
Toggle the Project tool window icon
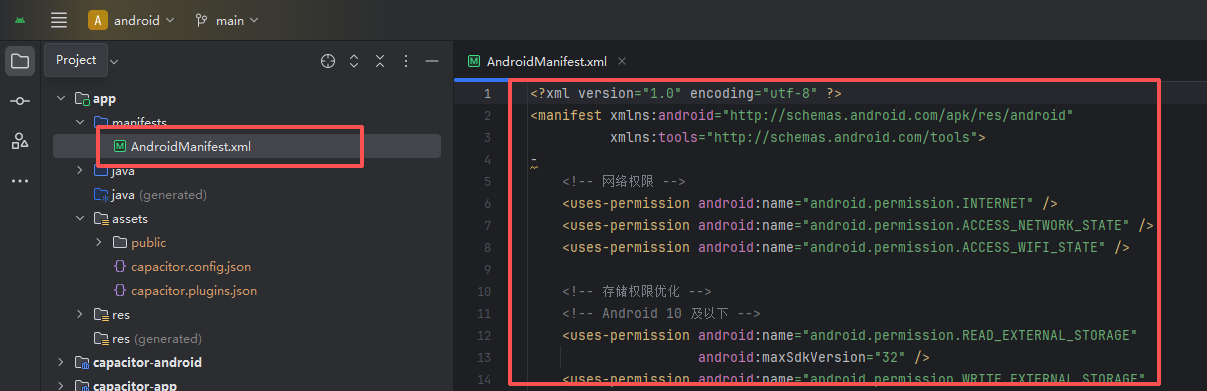[20, 62]
